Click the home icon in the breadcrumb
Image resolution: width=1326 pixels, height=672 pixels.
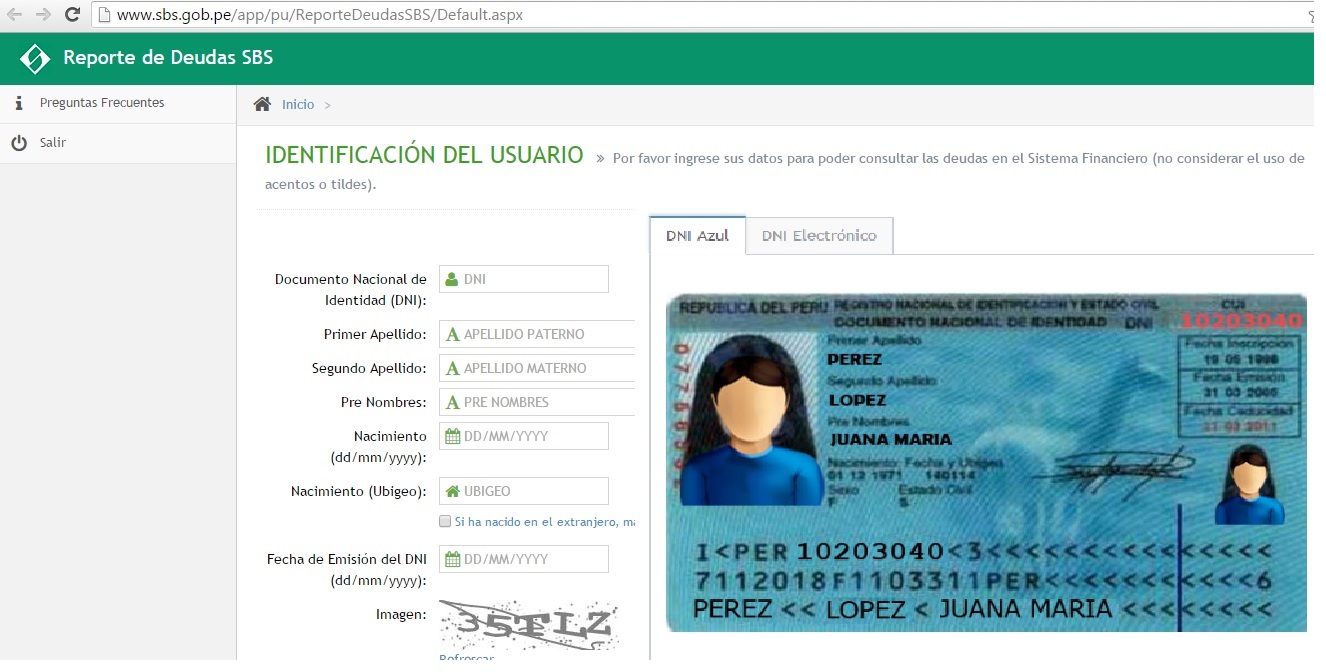pos(262,105)
